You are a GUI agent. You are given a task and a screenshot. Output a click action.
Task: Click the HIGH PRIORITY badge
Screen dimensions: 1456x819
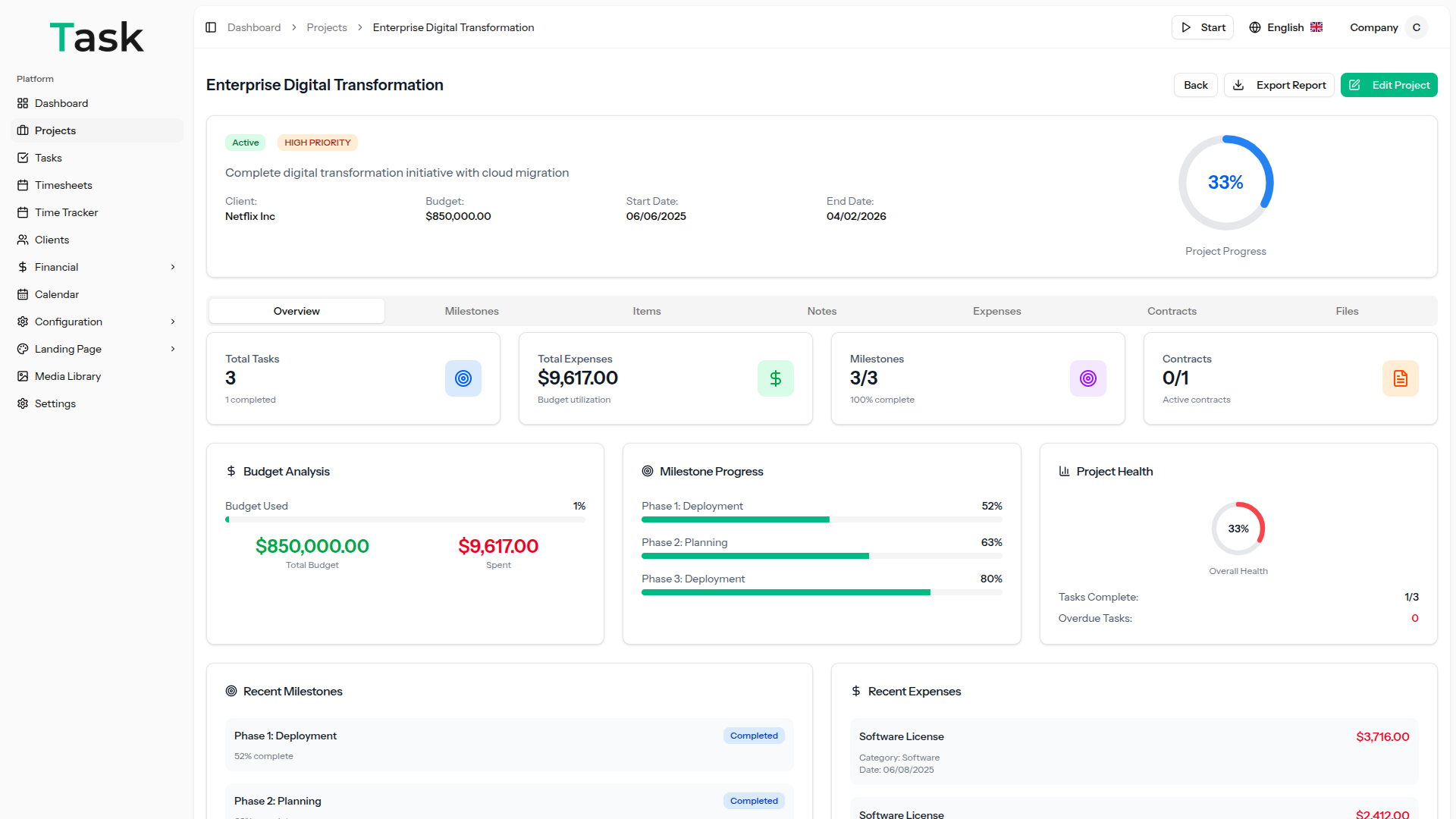pyautogui.click(x=318, y=142)
